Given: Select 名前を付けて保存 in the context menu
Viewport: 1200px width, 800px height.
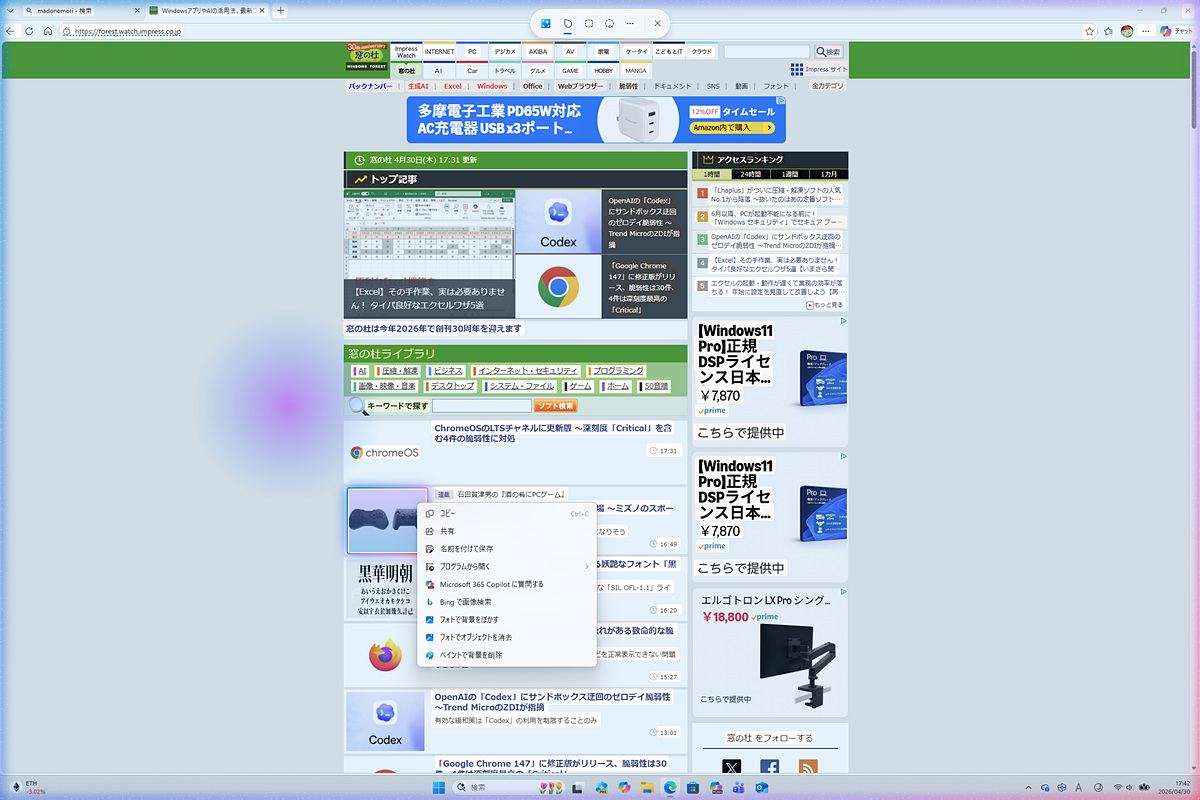Looking at the screenshot, I should [x=507, y=549].
